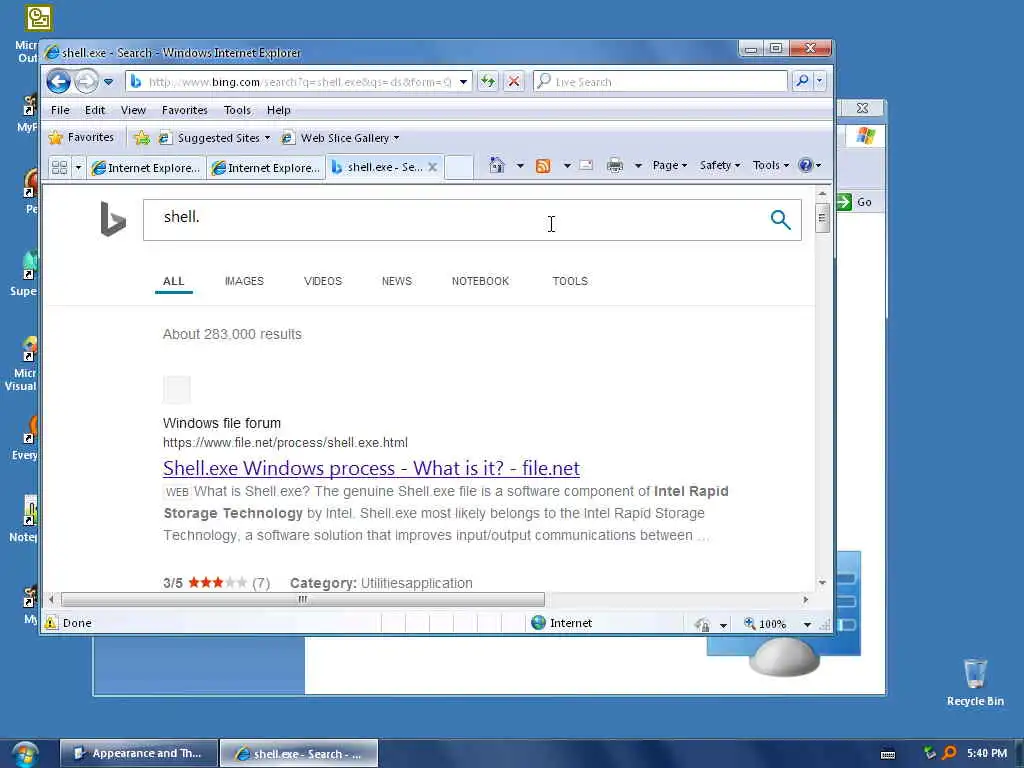1024x768 pixels.
Task: Click the Refresh page icon
Action: (x=488, y=82)
